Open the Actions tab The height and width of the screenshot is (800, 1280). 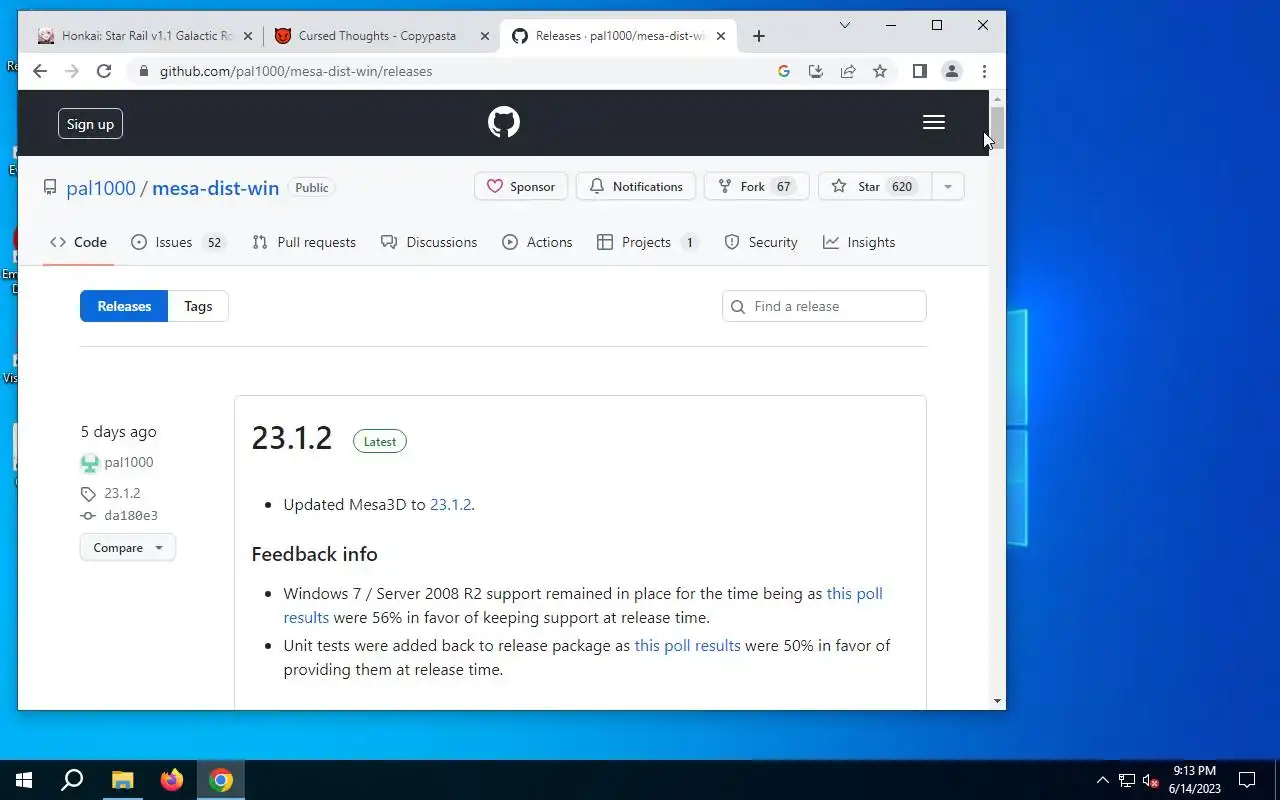(x=537, y=242)
